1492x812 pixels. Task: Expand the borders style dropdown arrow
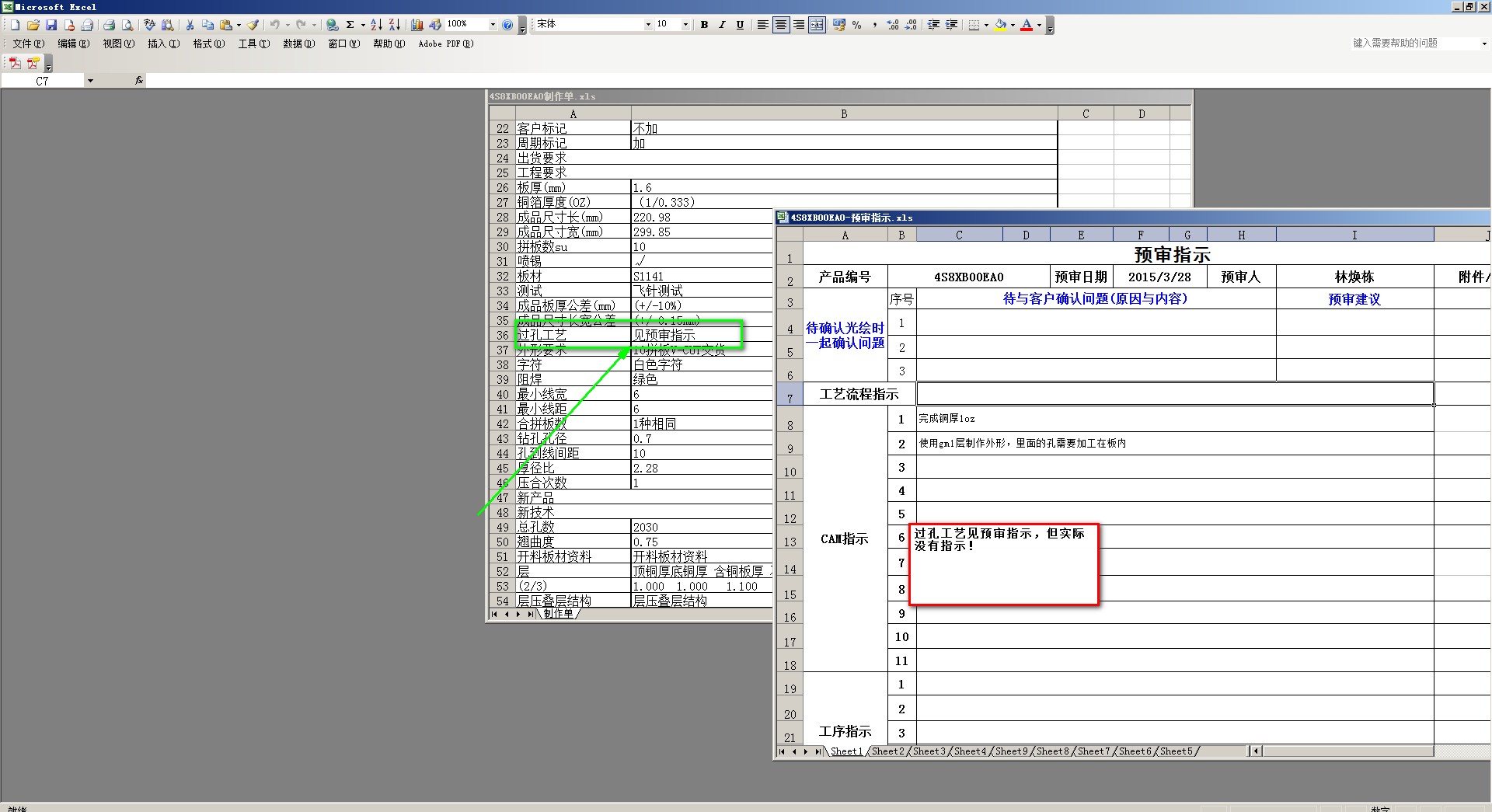pyautogui.click(x=986, y=25)
